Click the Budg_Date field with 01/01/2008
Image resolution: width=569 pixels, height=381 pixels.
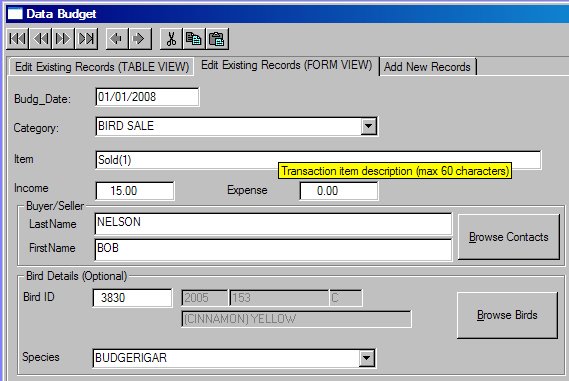147,97
